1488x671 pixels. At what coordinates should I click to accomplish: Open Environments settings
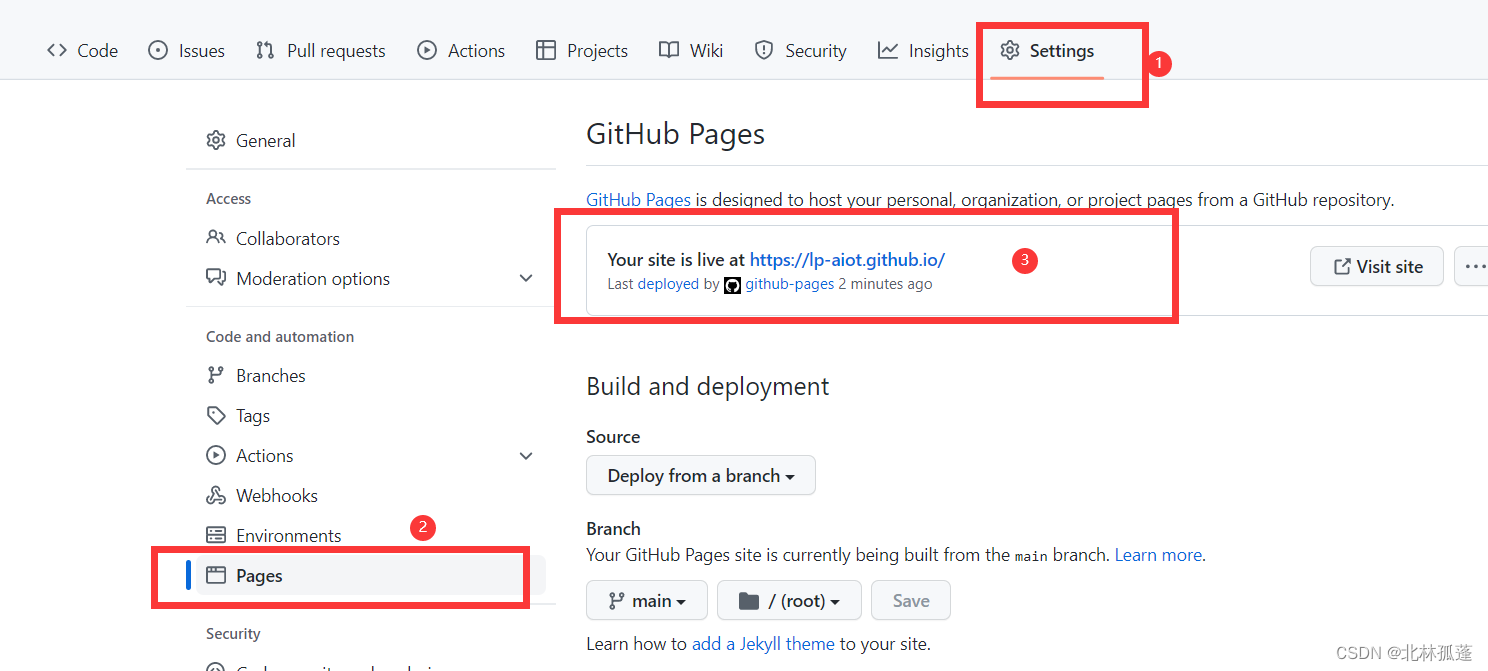(x=371, y=535)
